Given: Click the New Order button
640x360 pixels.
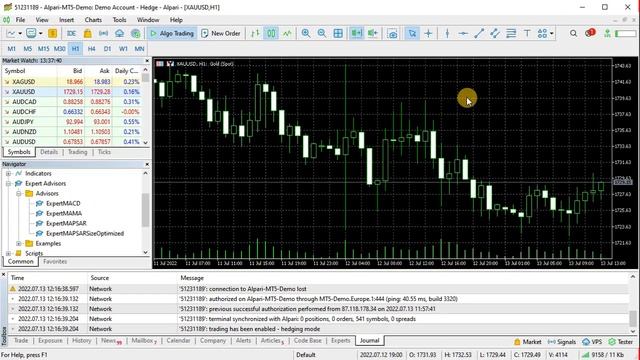Looking at the screenshot, I should (x=221, y=33).
